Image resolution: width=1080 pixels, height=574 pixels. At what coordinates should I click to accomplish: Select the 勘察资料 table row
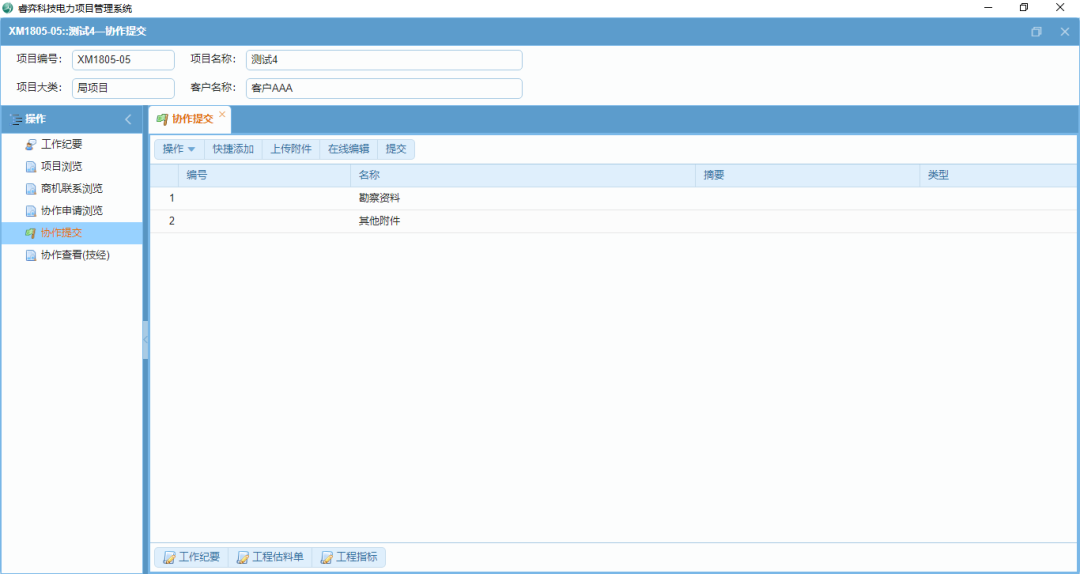(x=380, y=198)
